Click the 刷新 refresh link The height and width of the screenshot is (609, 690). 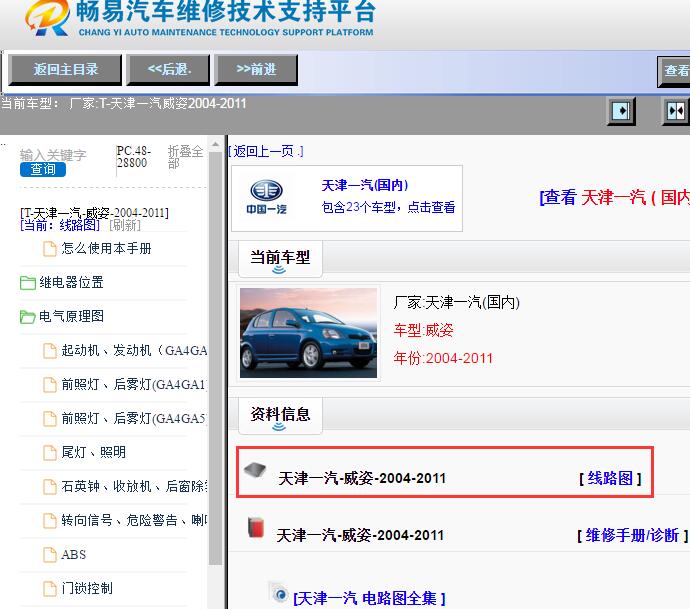pyautogui.click(x=125, y=225)
